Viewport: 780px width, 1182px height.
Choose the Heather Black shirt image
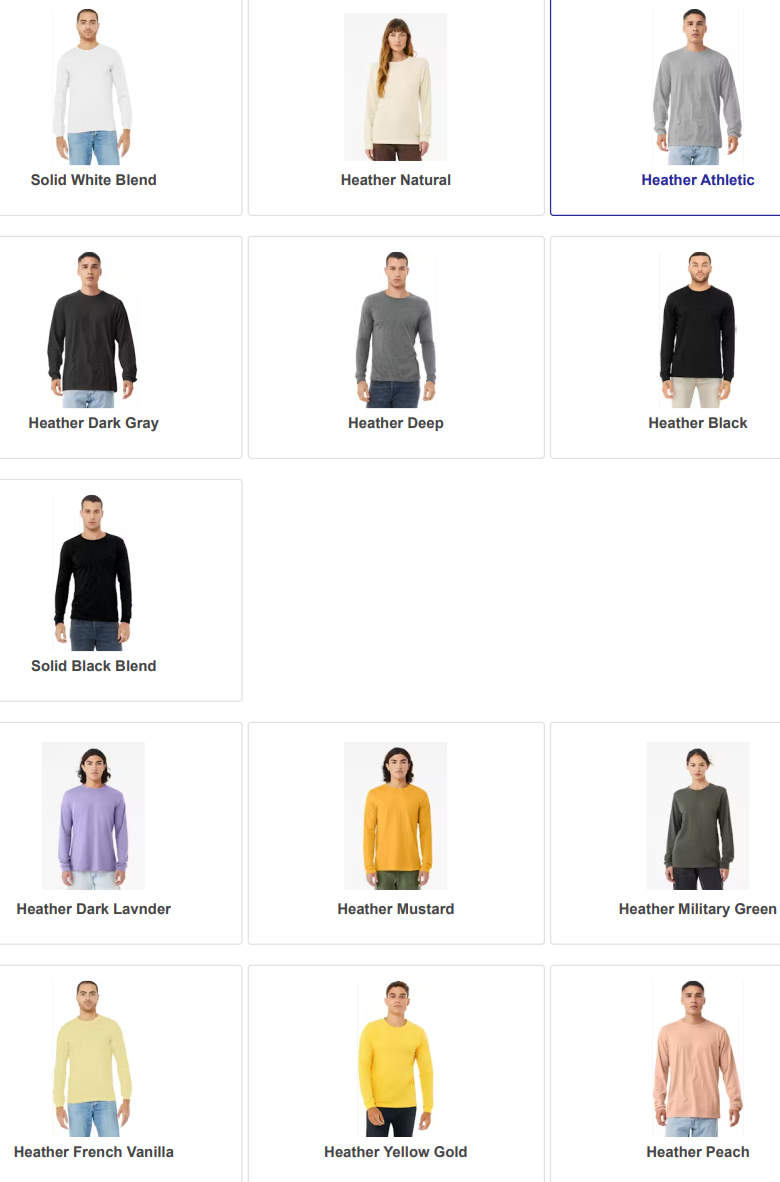[x=698, y=329]
